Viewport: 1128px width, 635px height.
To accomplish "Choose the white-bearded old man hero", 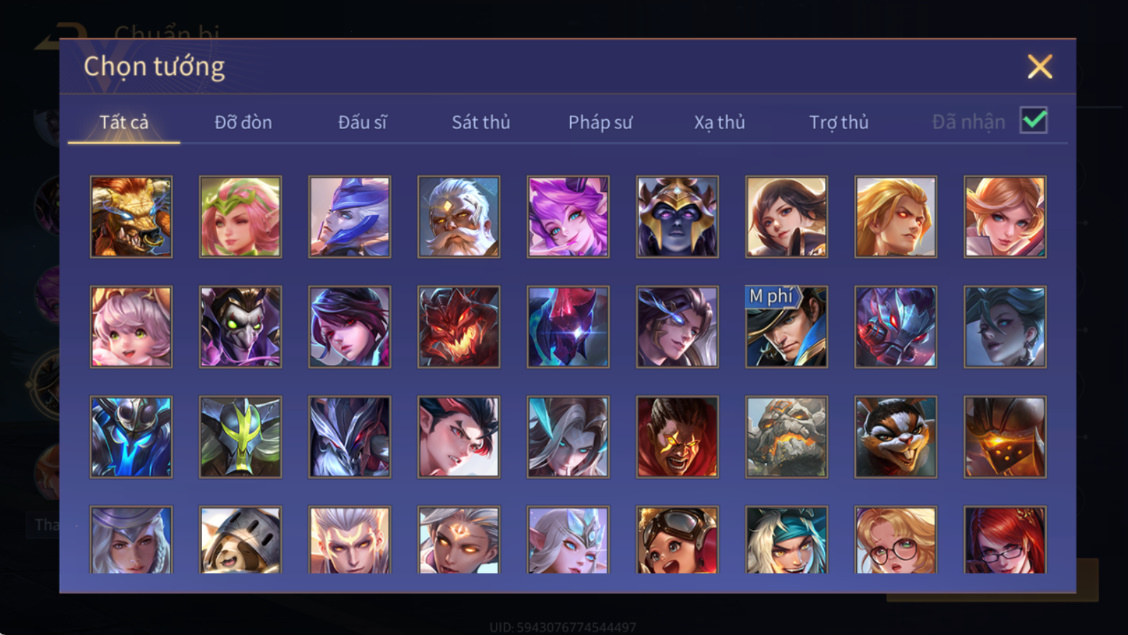I will 459,216.
